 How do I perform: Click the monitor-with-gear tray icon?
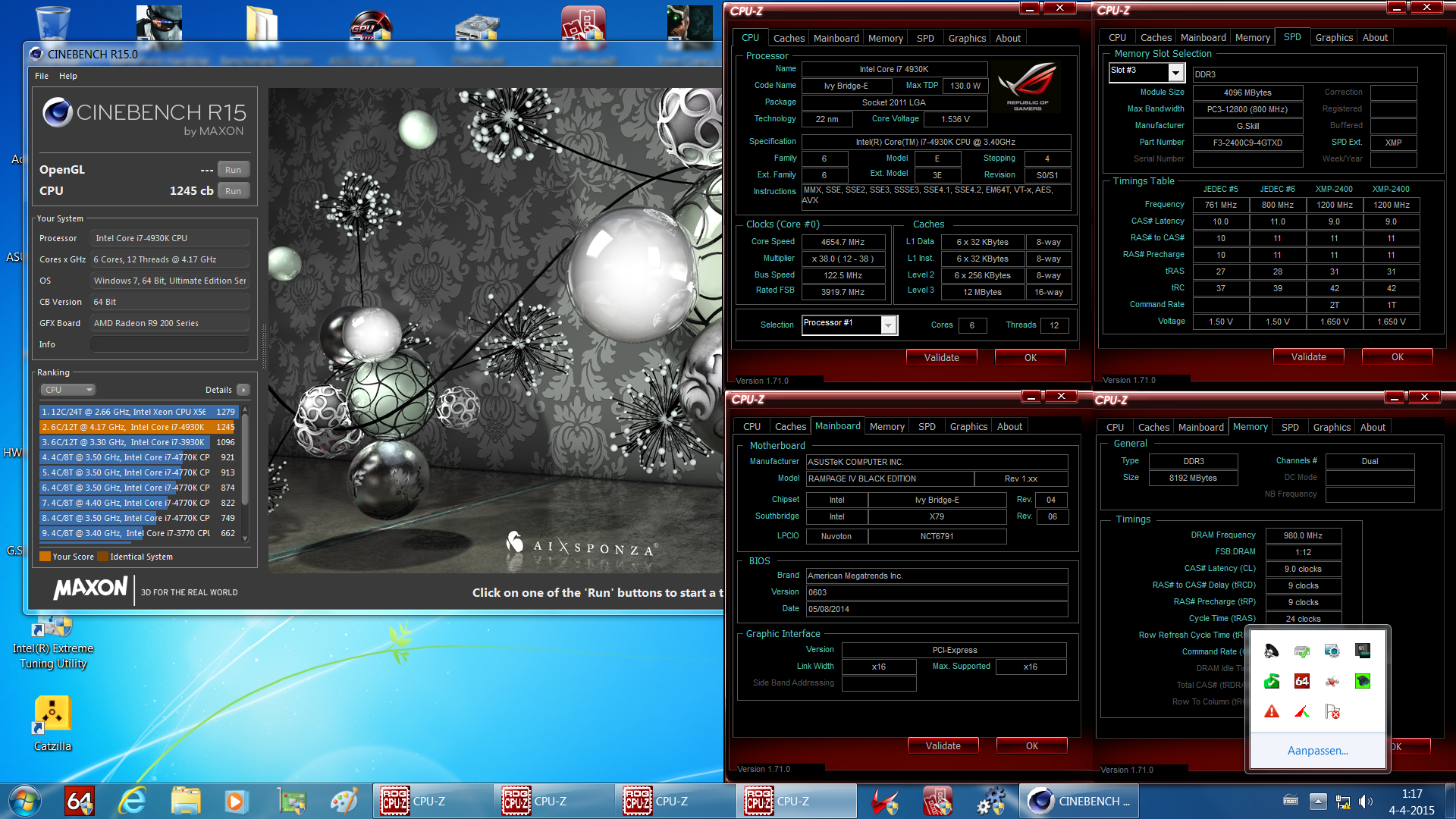1332,651
